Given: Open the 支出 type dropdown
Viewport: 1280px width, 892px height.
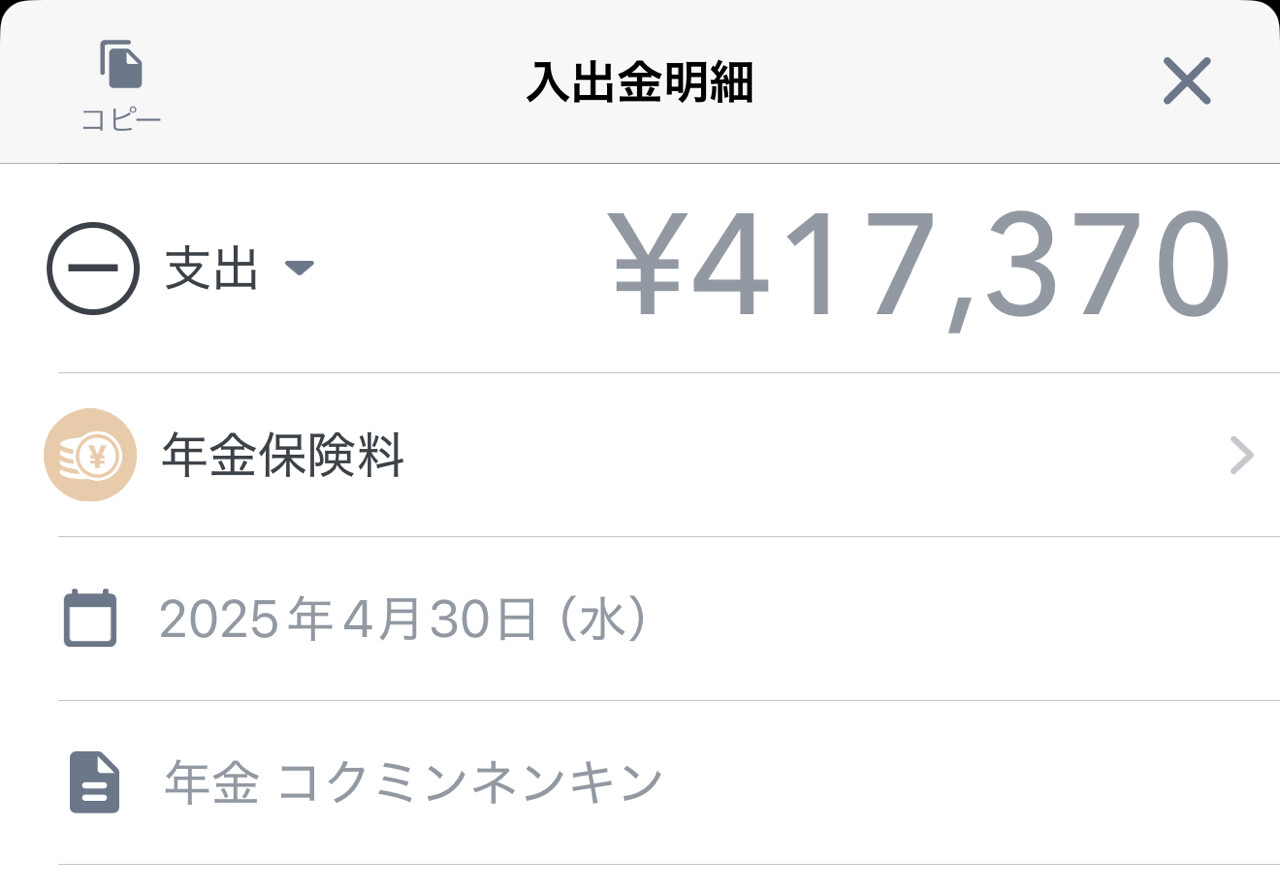Looking at the screenshot, I should tap(239, 268).
